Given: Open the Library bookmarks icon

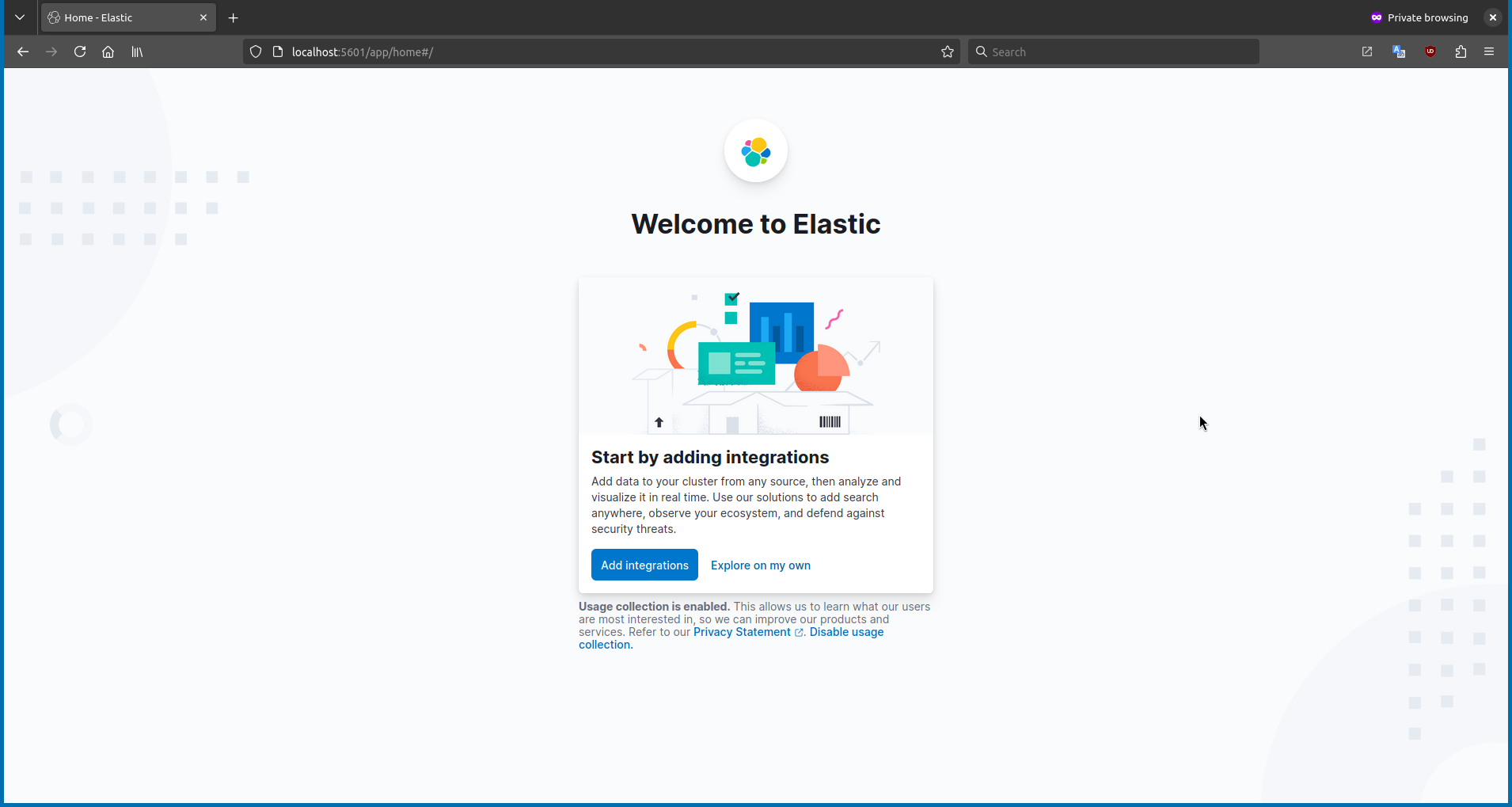Looking at the screenshot, I should (x=137, y=51).
